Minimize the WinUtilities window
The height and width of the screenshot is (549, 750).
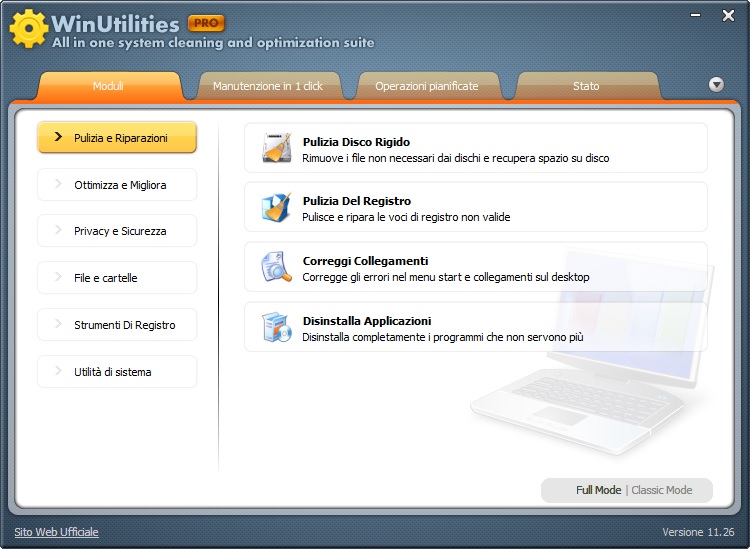(x=696, y=15)
